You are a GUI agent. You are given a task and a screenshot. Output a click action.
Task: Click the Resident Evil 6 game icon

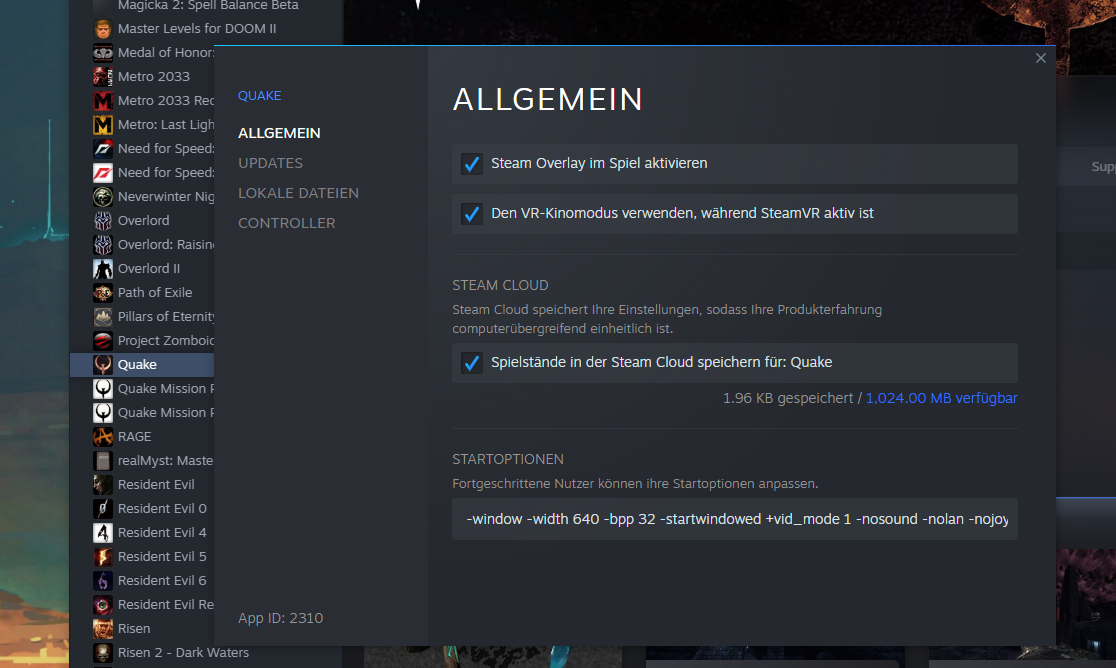[x=102, y=581]
